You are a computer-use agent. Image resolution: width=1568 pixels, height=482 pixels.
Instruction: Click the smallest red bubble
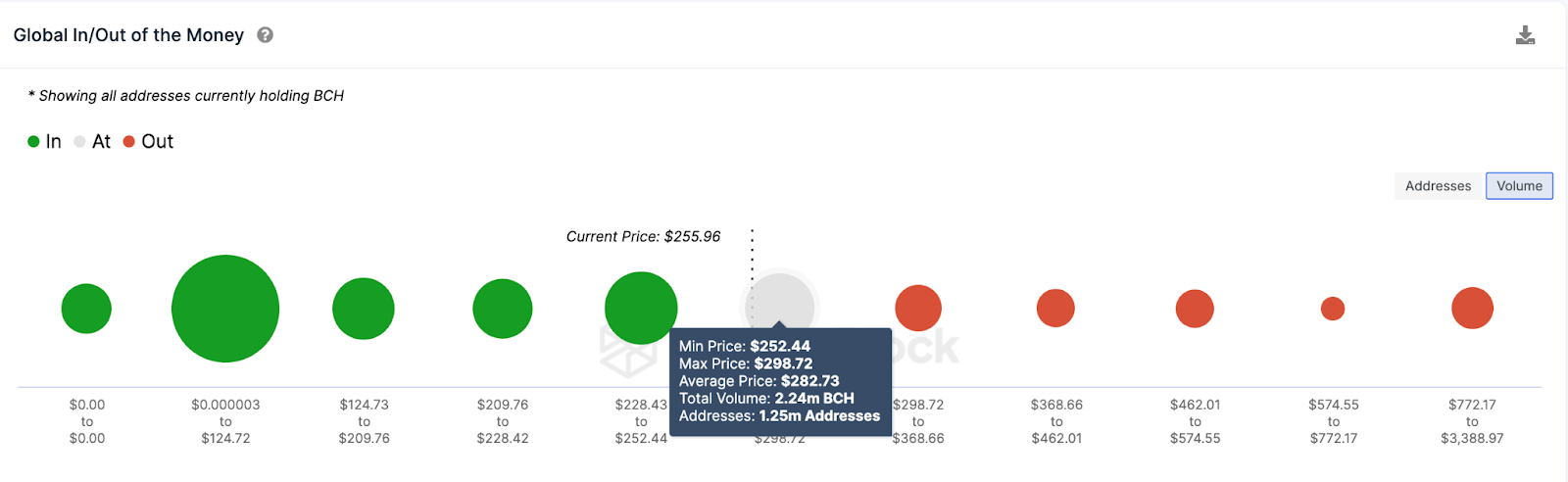pos(1333,309)
